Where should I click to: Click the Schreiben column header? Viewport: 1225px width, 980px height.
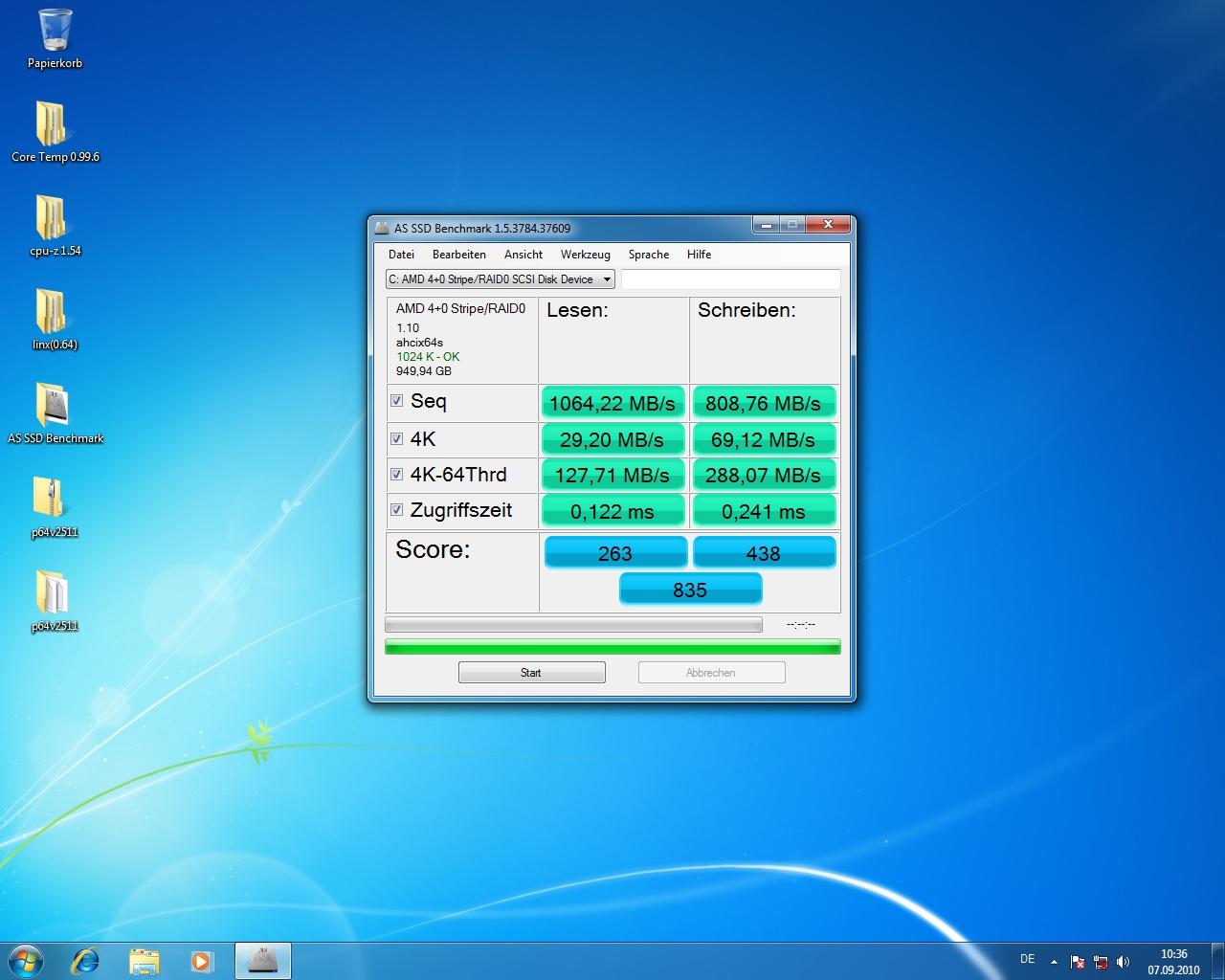point(746,310)
